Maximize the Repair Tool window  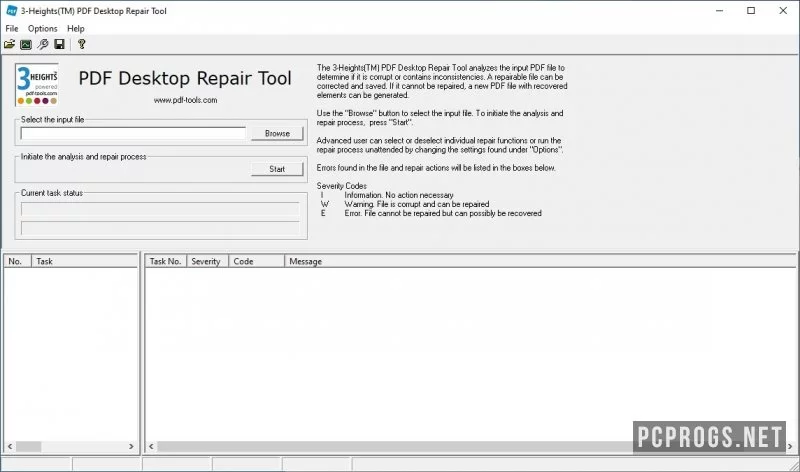click(751, 11)
